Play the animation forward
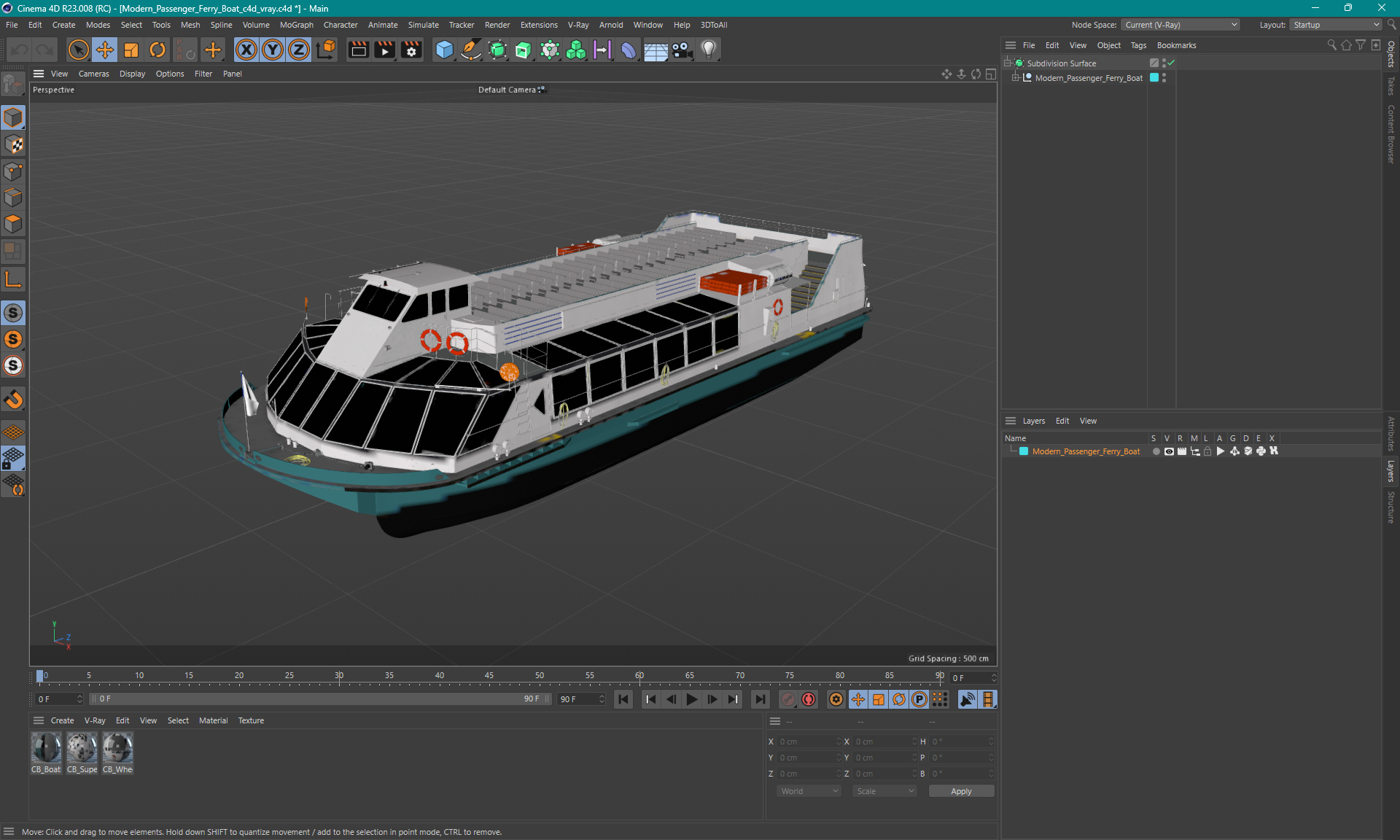 click(691, 699)
